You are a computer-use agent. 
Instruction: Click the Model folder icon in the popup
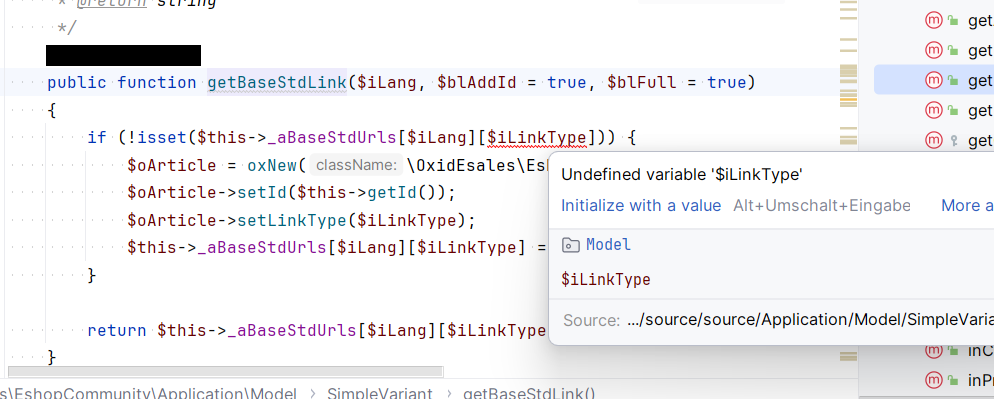pyautogui.click(x=571, y=245)
